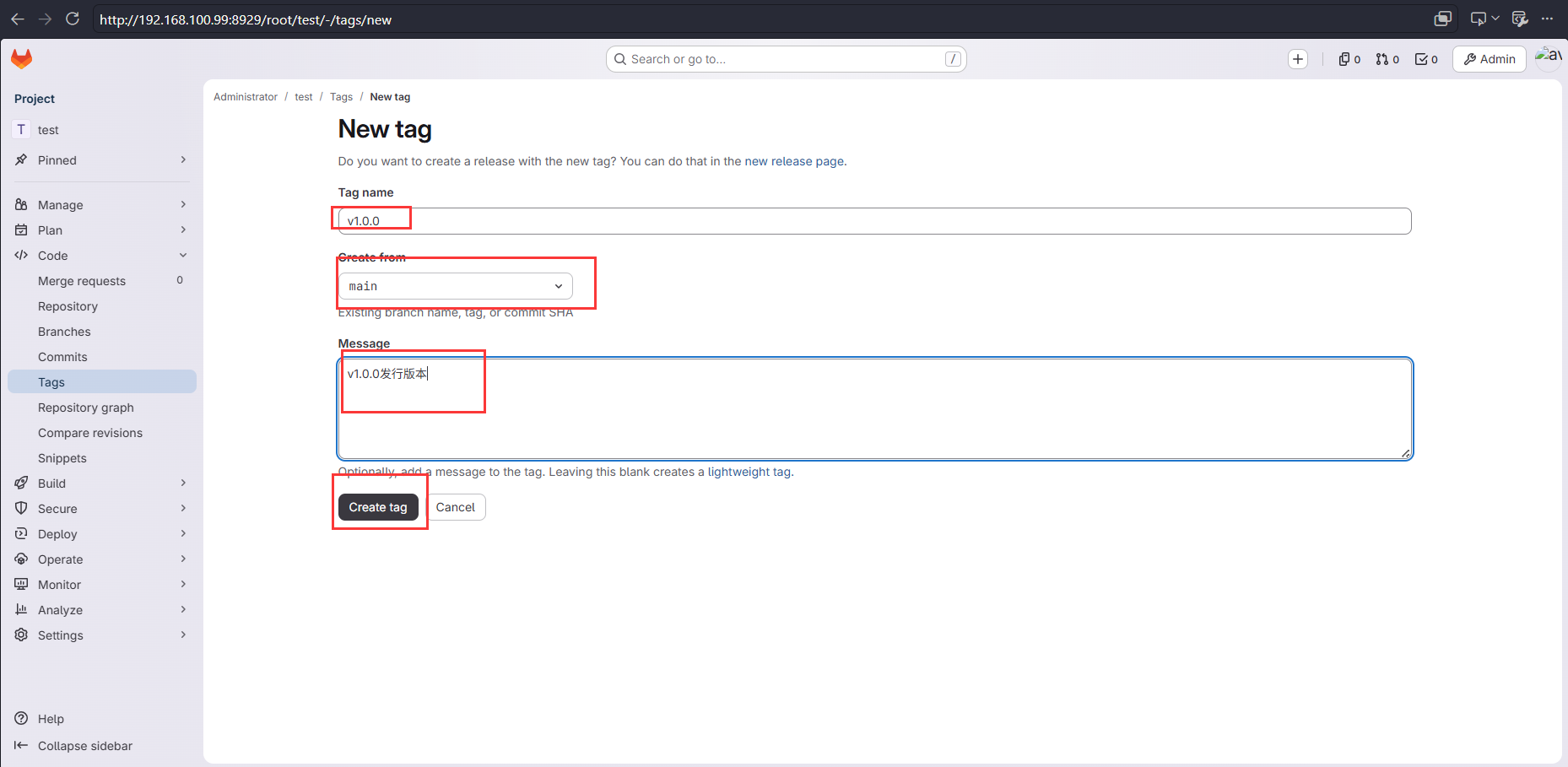Click the Cancel button

click(x=456, y=507)
